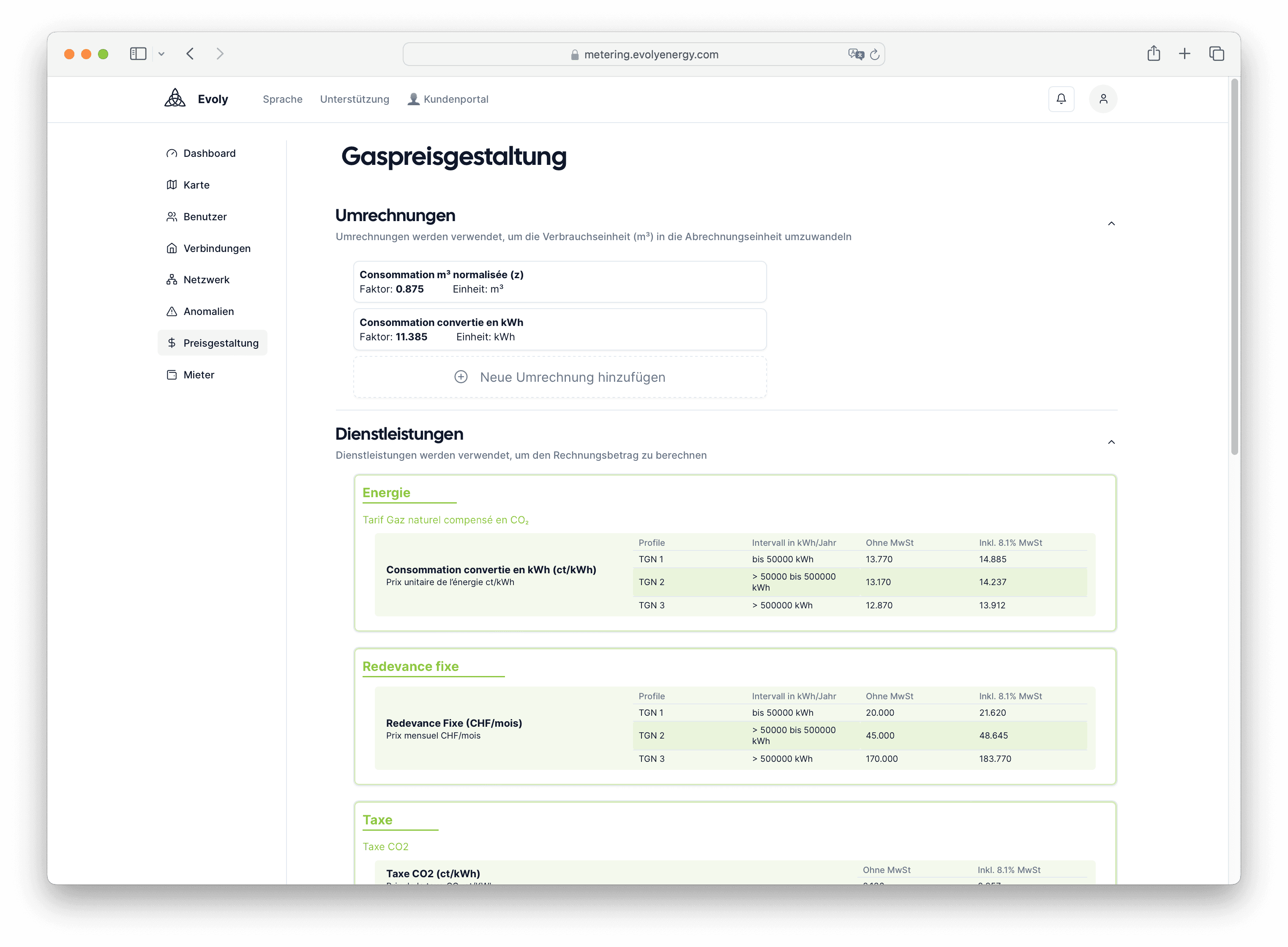This screenshot has width=1288, height=947.
Task: Show Safari tab overview icon
Action: 1217,53
